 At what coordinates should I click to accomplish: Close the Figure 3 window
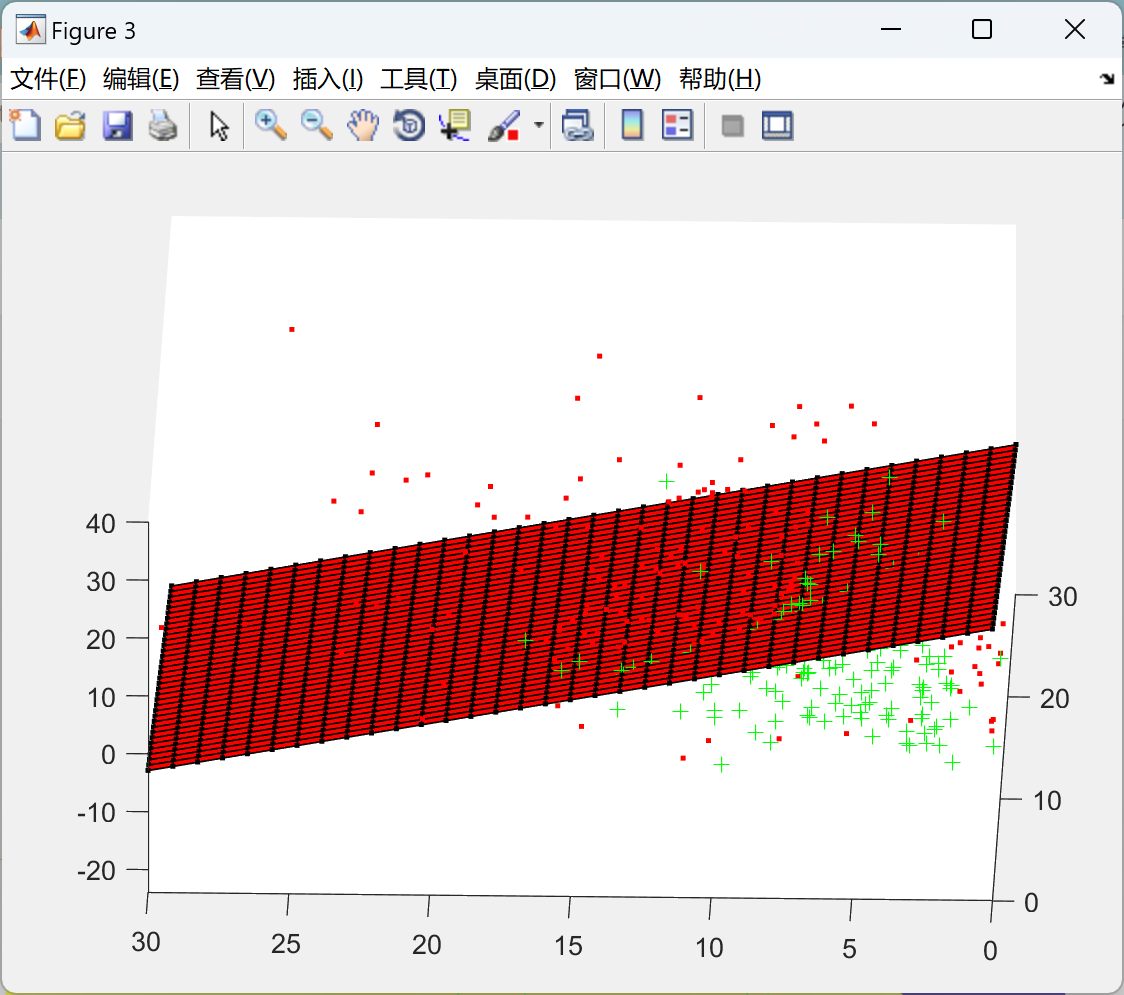[x=1075, y=29]
